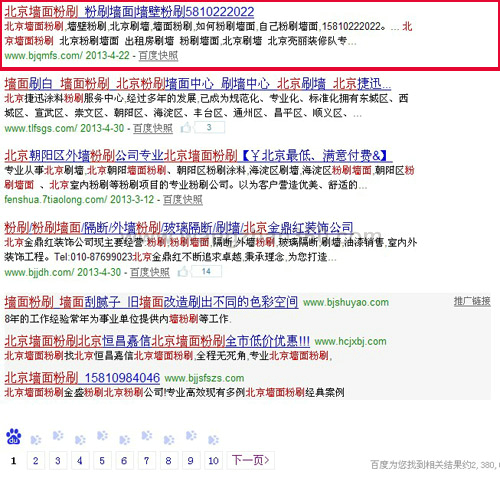Click the Baidu paw logo in pagination

(x=14, y=436)
